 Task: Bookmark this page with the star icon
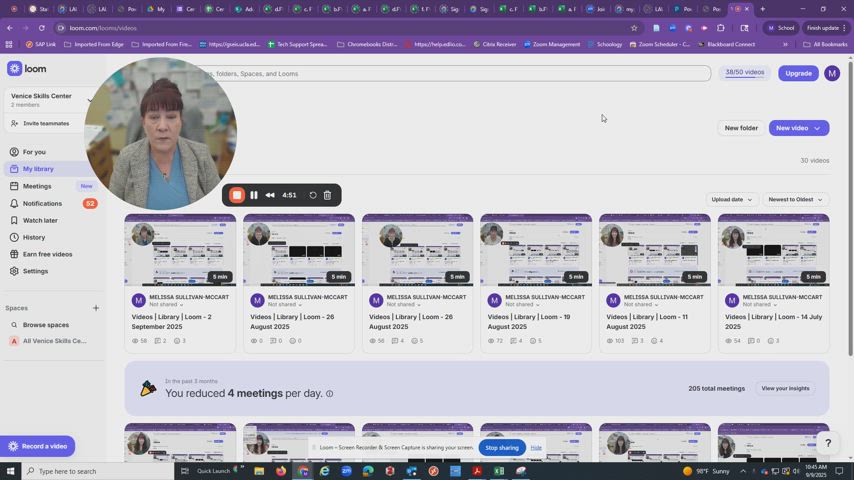pyautogui.click(x=634, y=28)
